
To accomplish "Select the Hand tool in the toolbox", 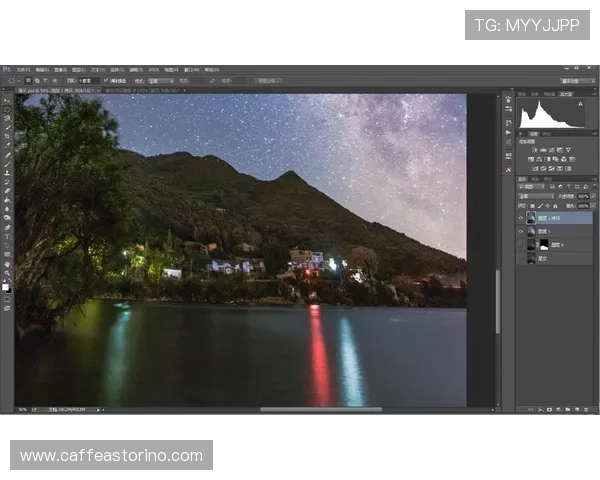I will [x=7, y=263].
